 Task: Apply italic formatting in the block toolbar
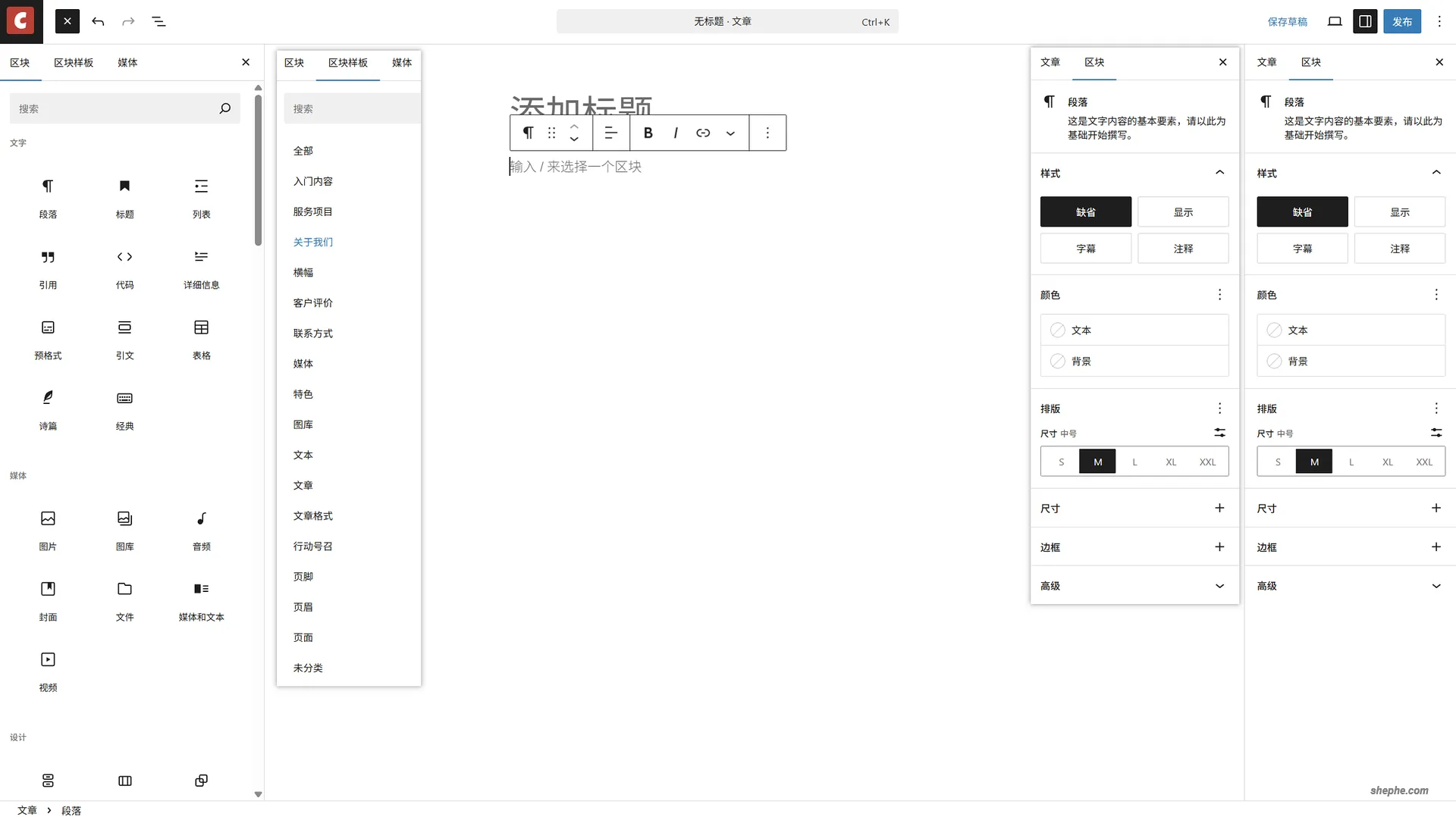675,132
